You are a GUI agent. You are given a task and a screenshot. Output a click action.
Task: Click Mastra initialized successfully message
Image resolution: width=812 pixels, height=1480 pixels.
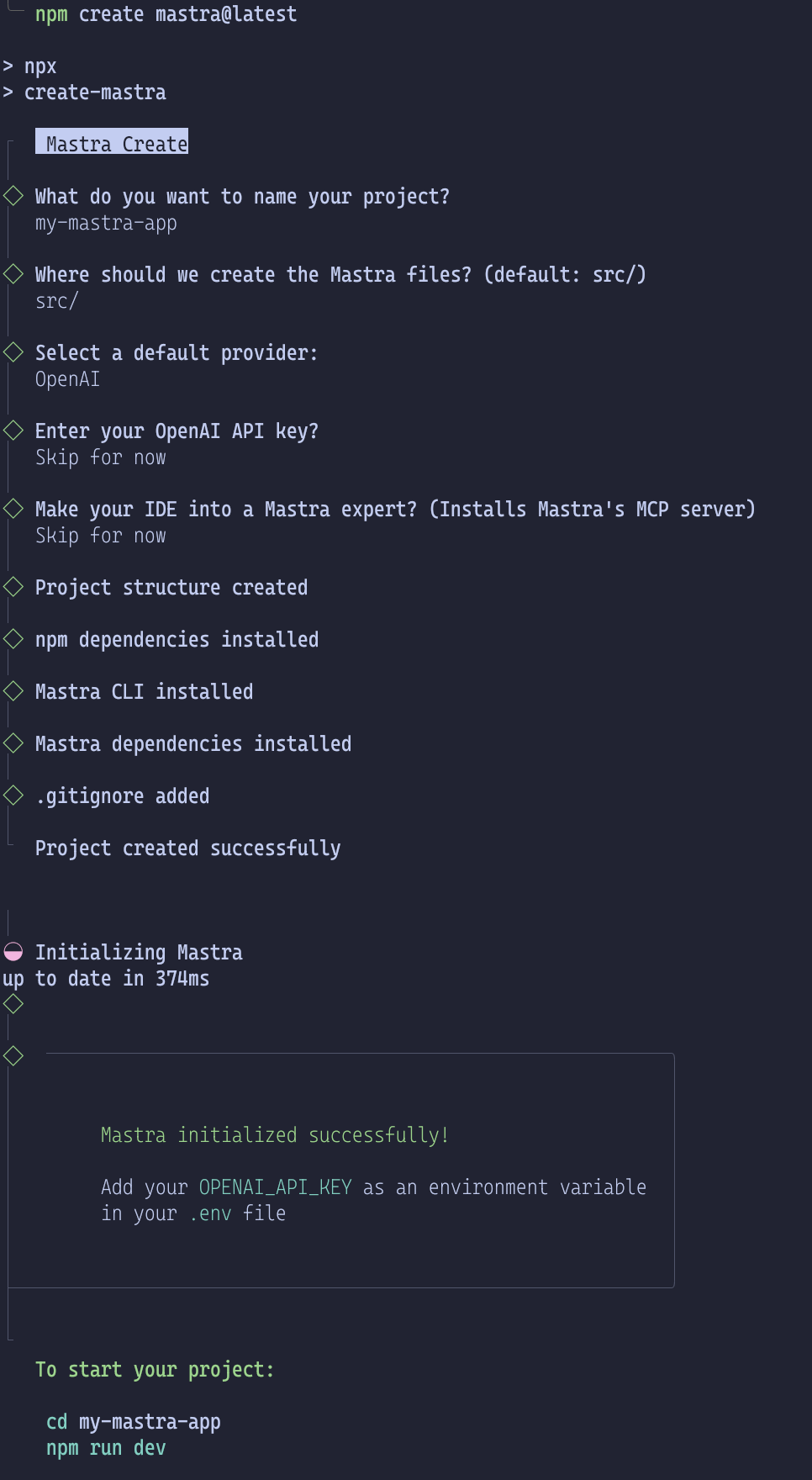point(274,1135)
